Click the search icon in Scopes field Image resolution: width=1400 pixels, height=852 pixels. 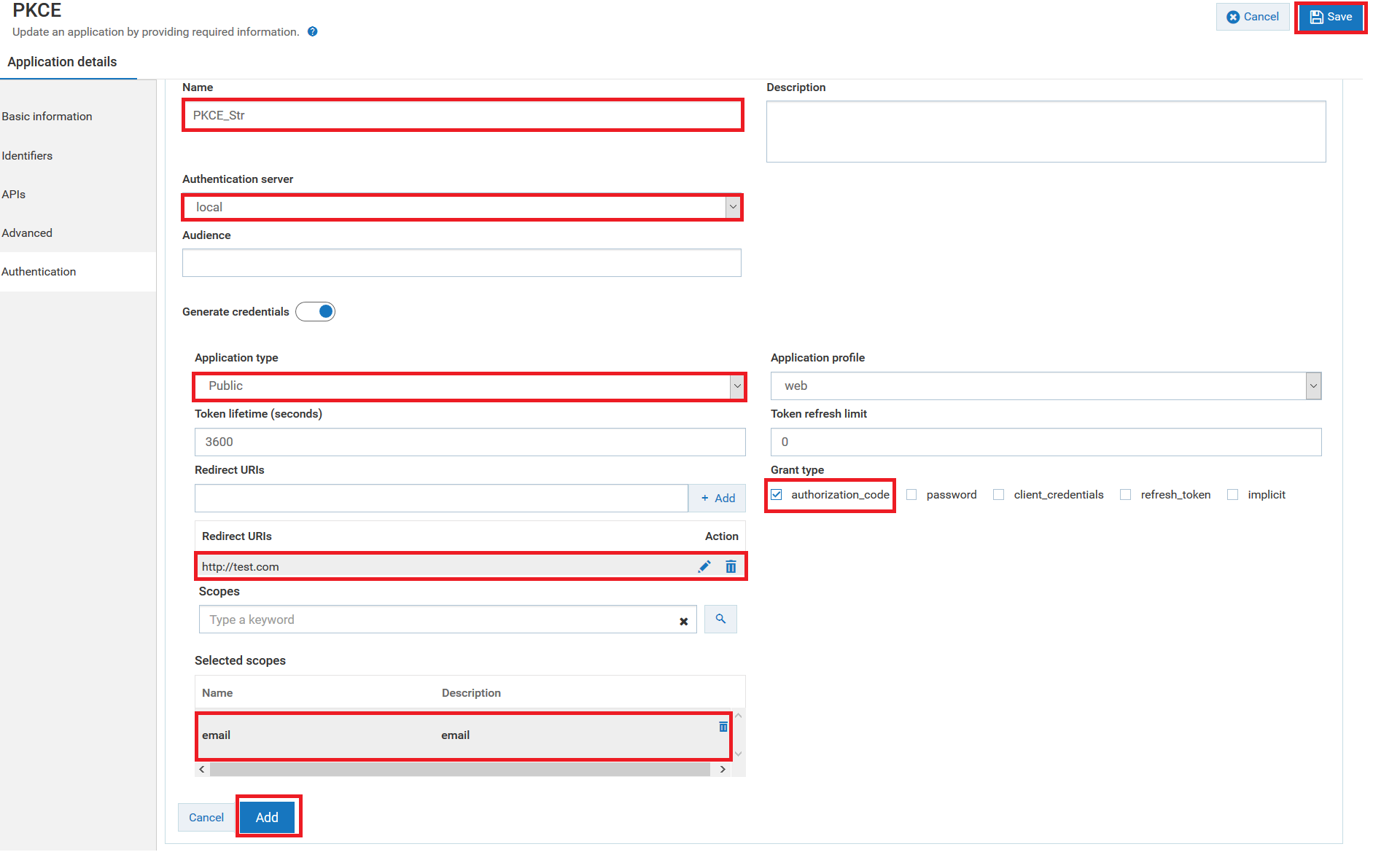[x=719, y=620]
